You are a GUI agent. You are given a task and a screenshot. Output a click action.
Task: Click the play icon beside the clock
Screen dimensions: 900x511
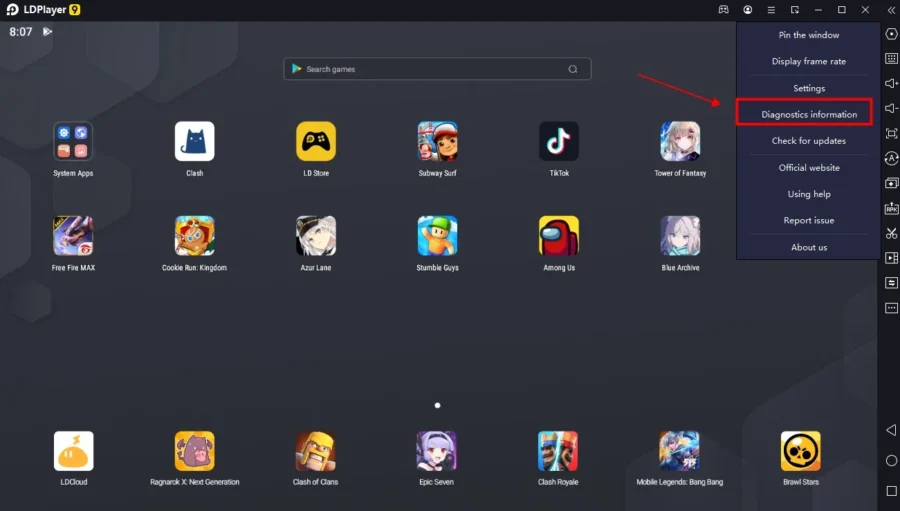pos(48,32)
